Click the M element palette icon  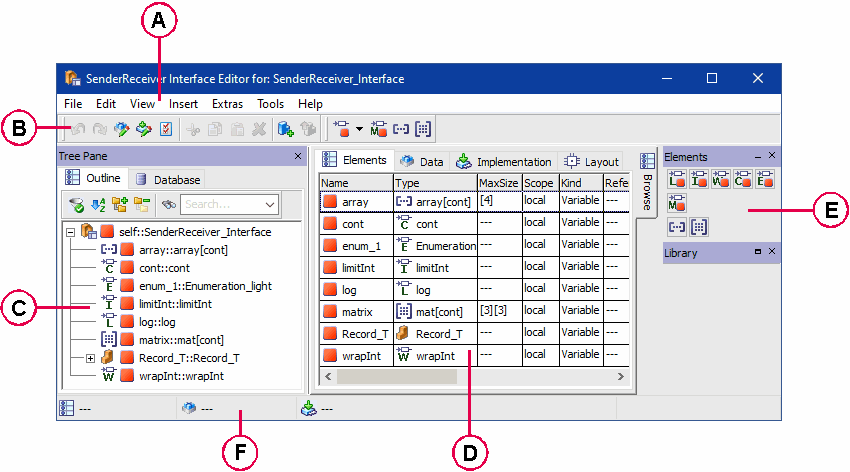click(677, 203)
